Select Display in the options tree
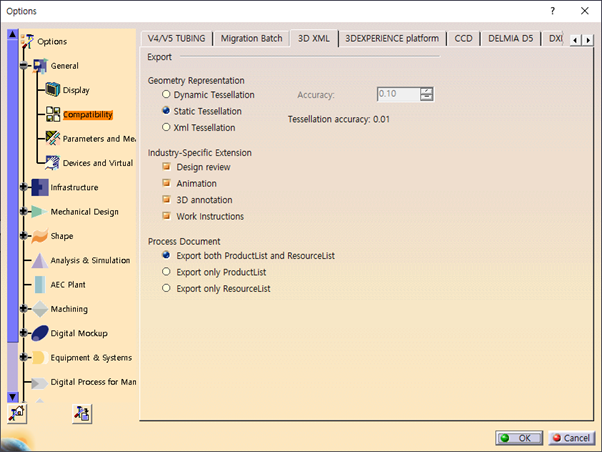 76,90
